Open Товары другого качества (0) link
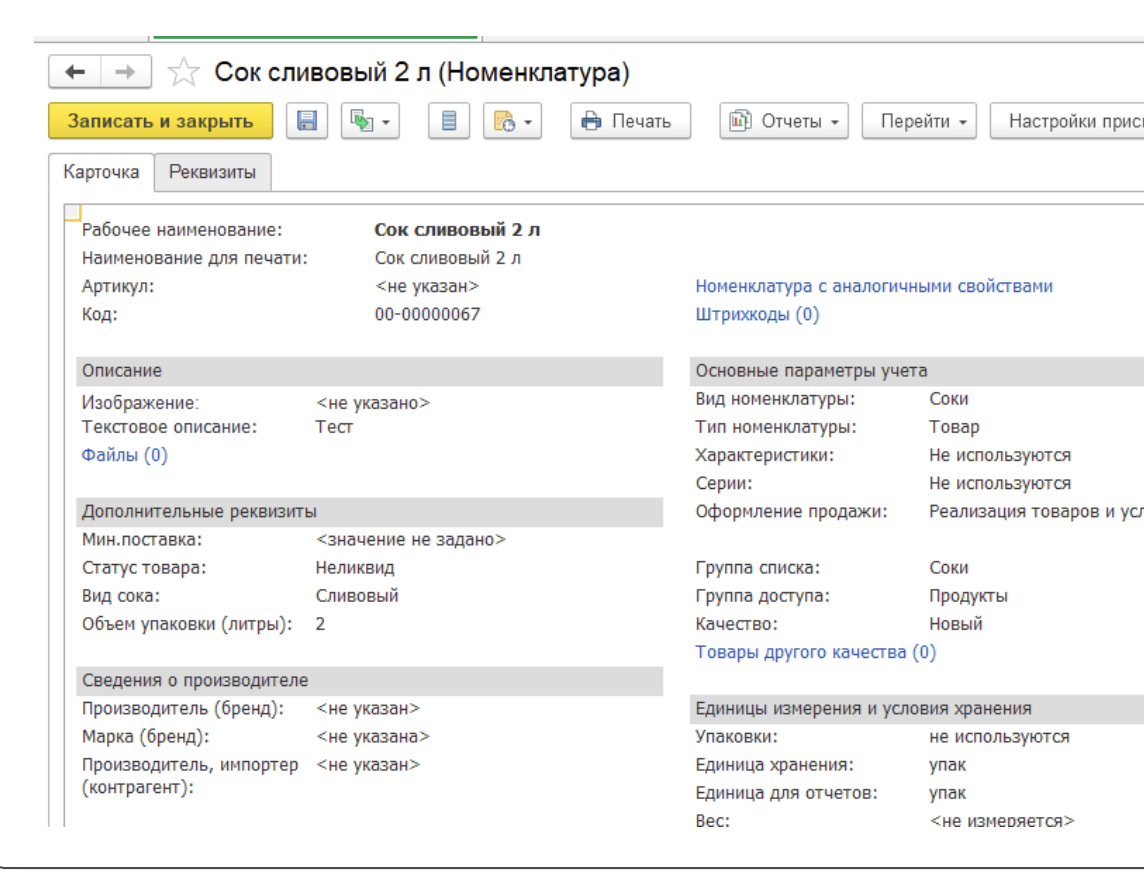This screenshot has height=870, width=1144. (x=815, y=652)
